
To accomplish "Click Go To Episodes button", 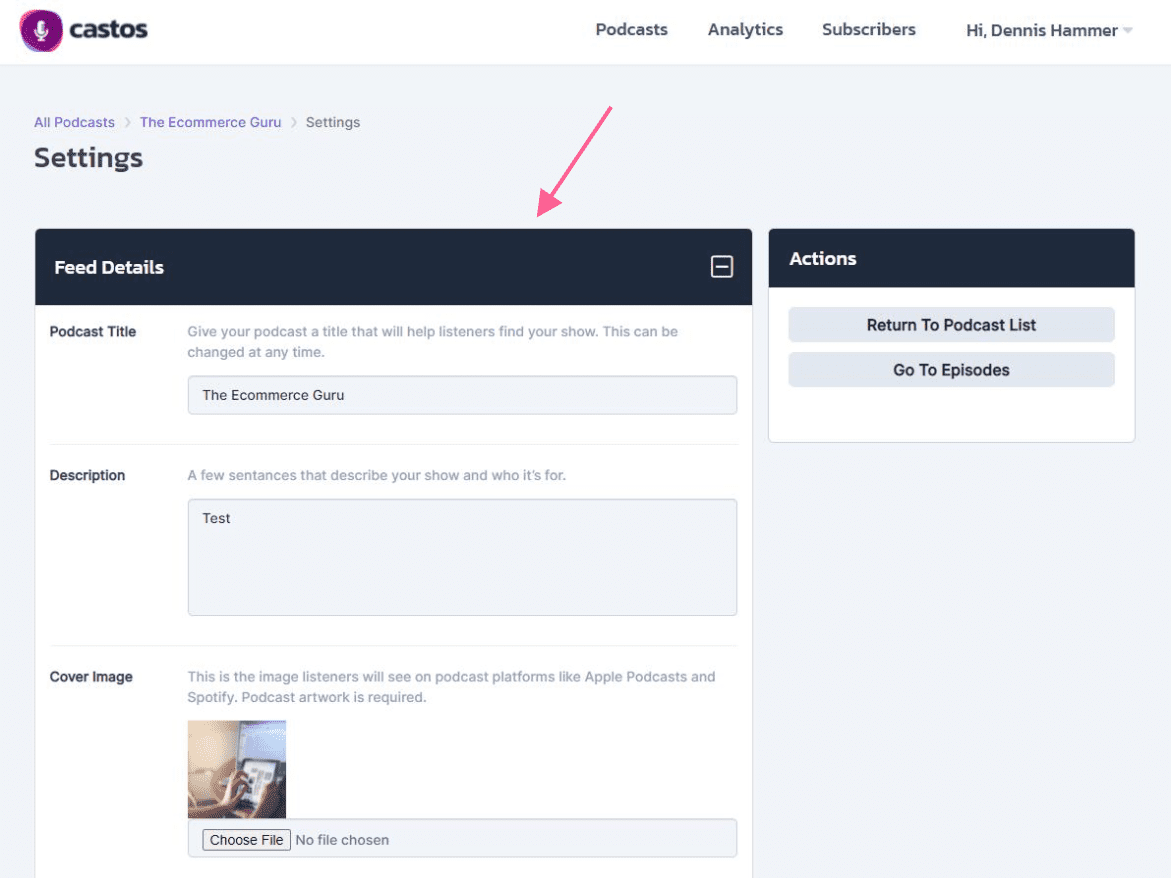I will pyautogui.click(x=951, y=370).
